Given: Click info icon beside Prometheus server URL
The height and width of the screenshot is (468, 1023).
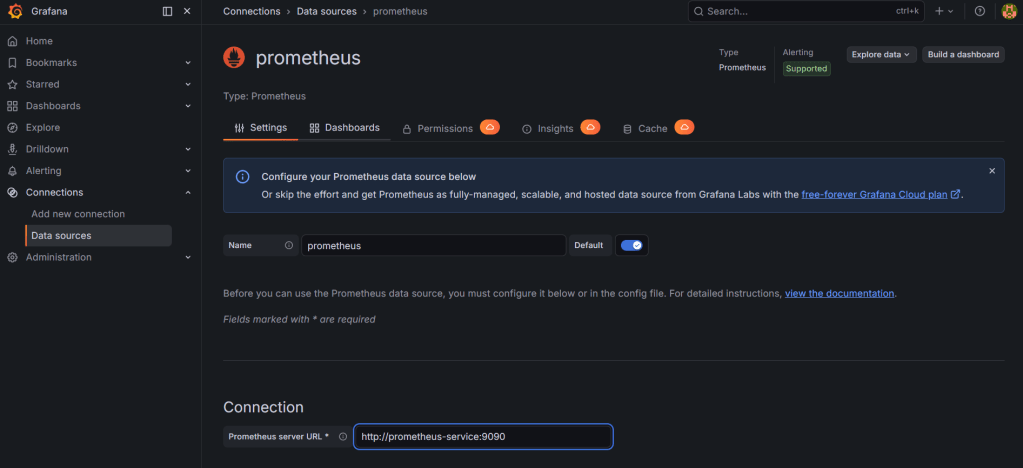Looking at the screenshot, I should point(343,437).
